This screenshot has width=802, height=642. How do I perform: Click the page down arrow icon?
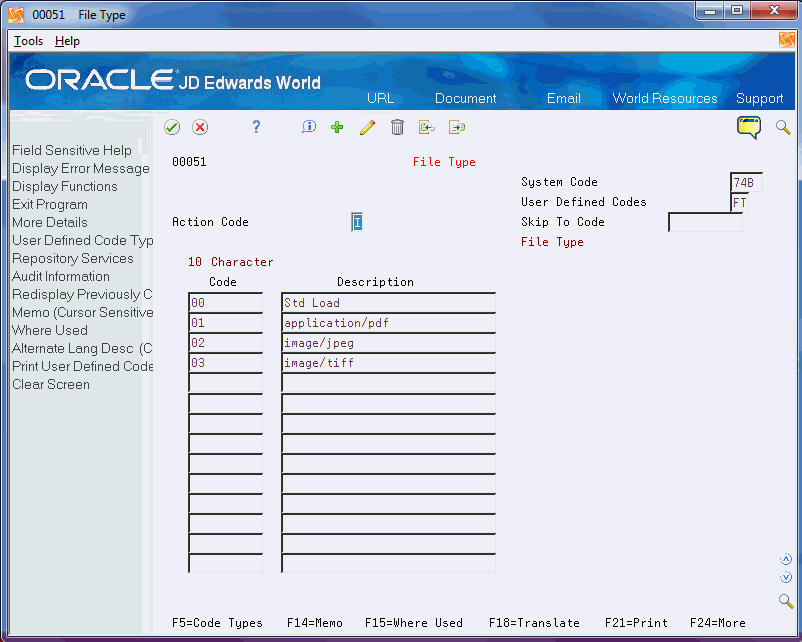[x=786, y=578]
